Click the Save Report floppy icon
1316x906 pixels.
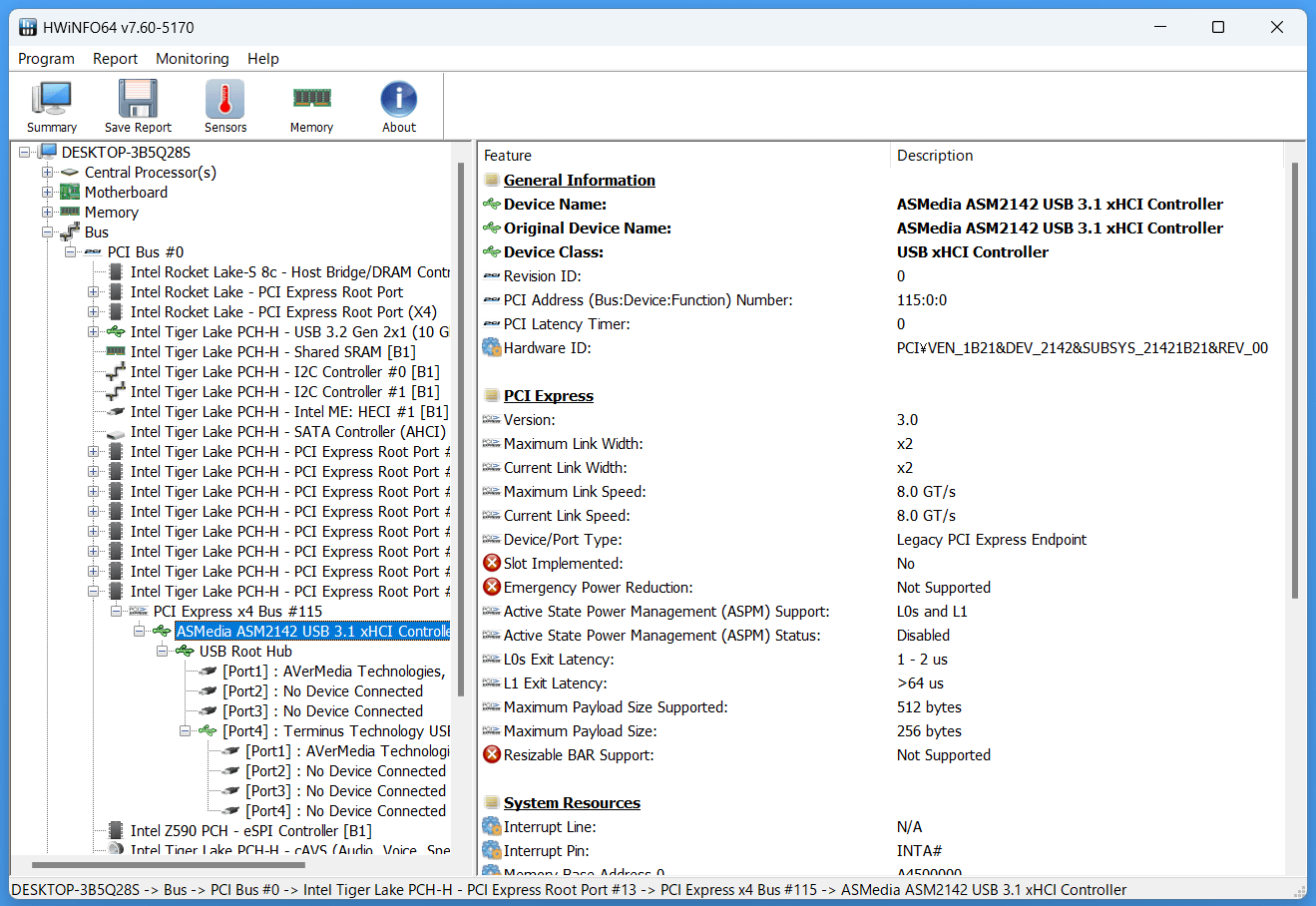[138, 99]
